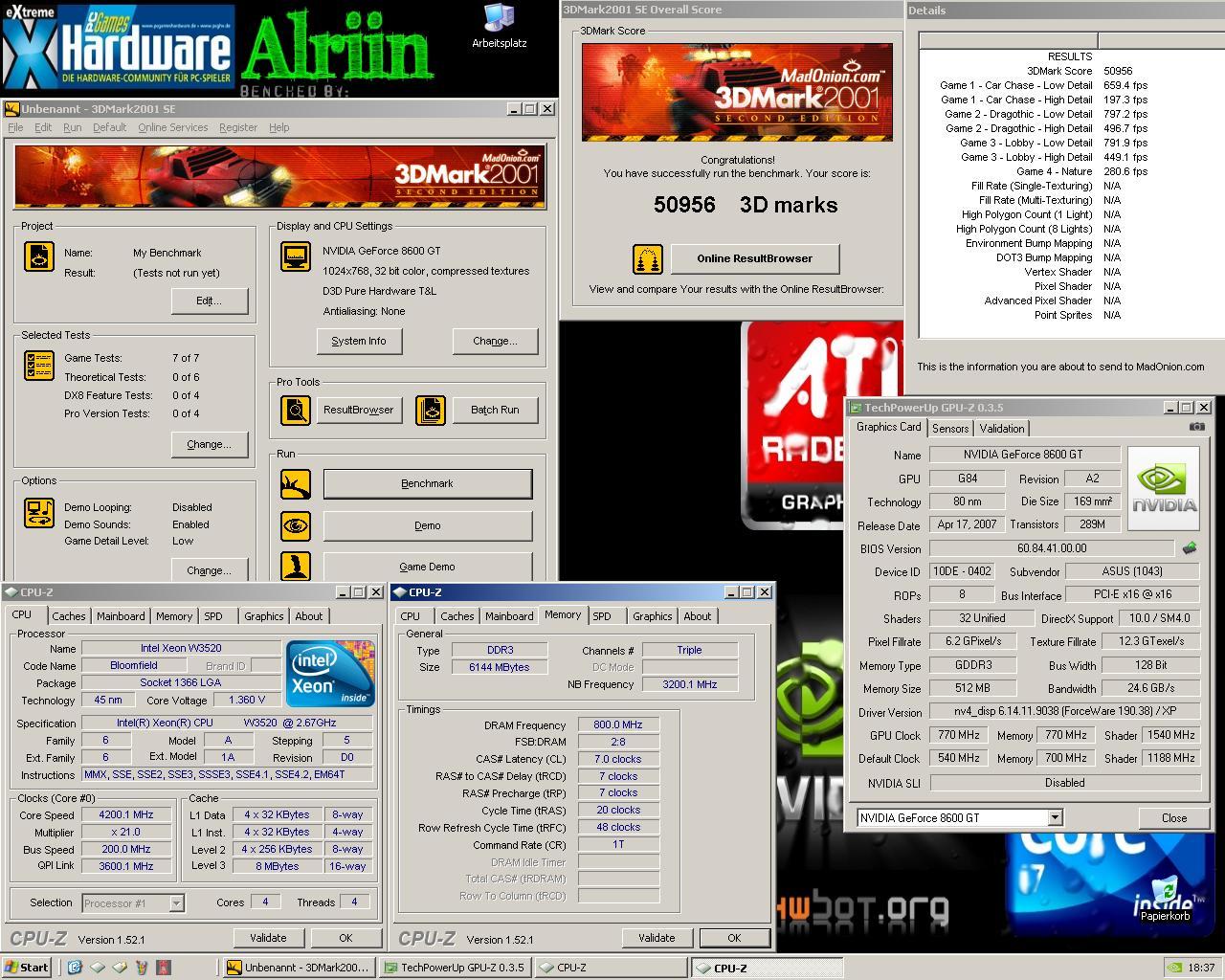
Task: Click the Options demo settings icon
Action: [x=39, y=513]
